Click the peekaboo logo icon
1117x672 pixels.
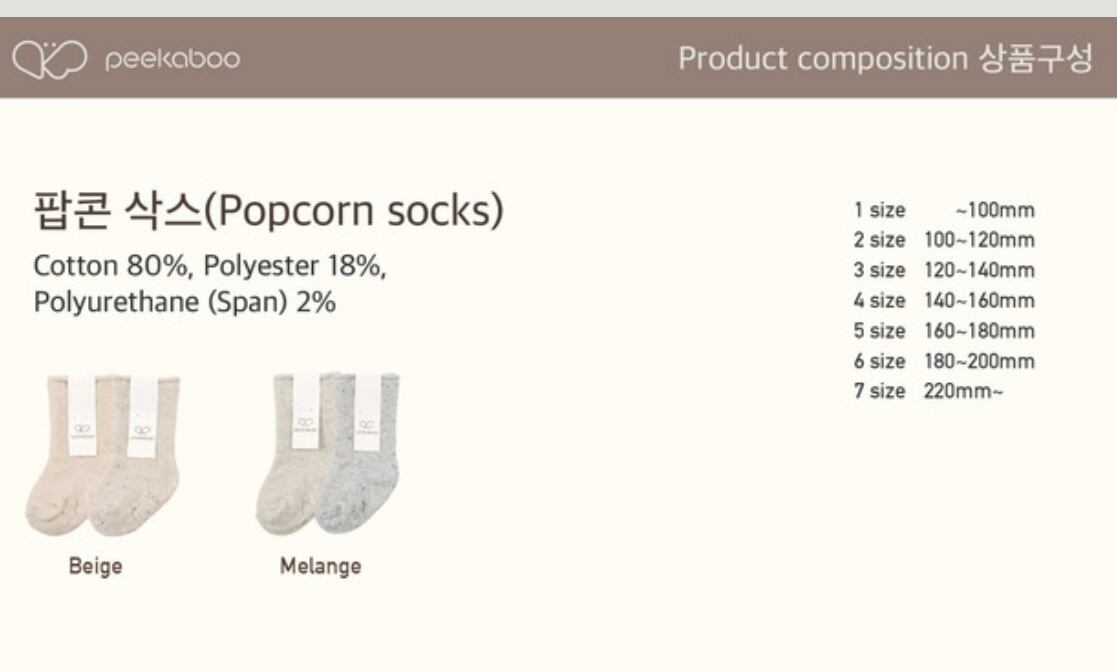coord(51,58)
